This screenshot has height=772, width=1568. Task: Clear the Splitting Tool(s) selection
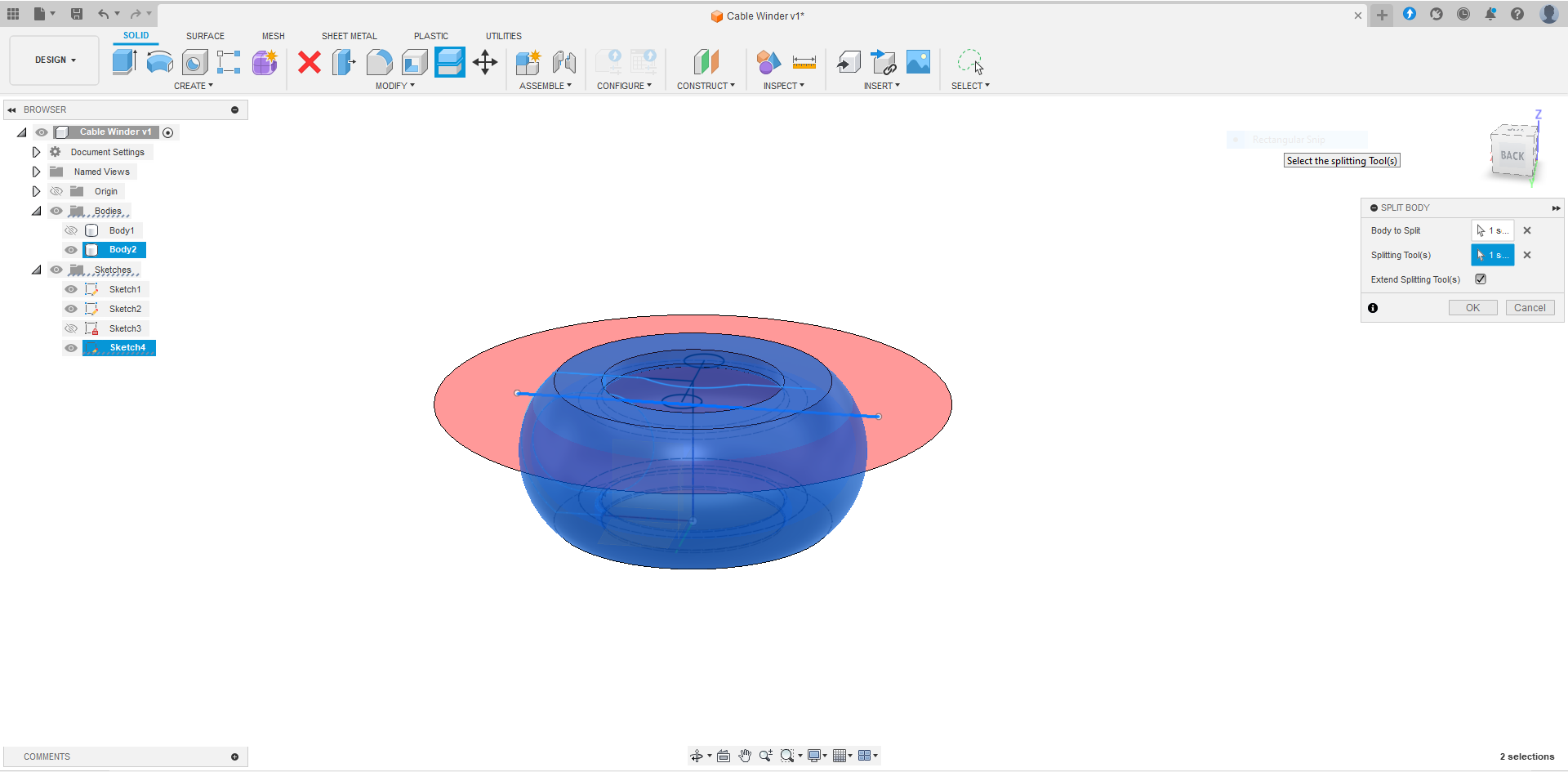coord(1527,255)
